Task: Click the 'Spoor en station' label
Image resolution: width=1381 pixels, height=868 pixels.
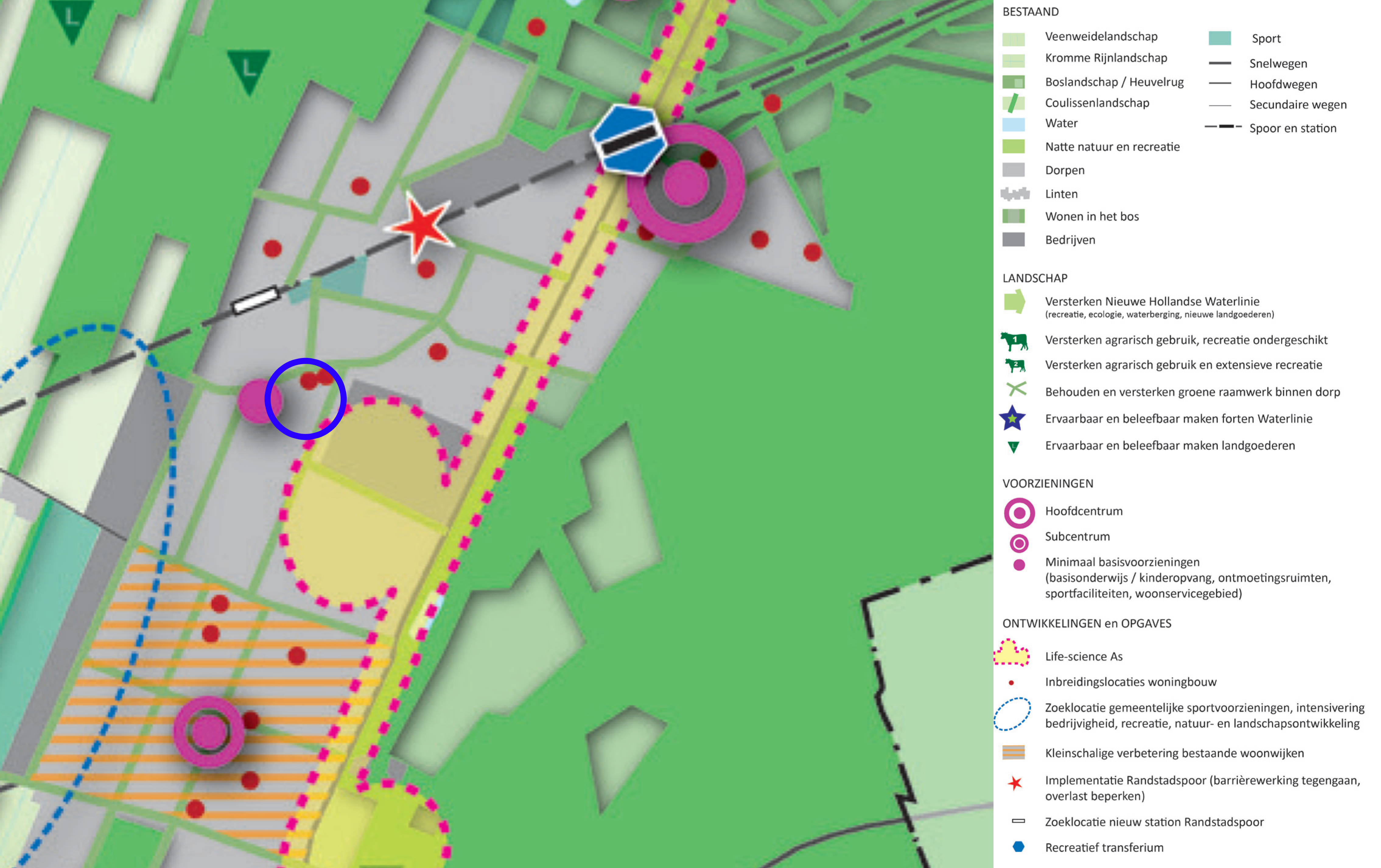Action: tap(1293, 128)
